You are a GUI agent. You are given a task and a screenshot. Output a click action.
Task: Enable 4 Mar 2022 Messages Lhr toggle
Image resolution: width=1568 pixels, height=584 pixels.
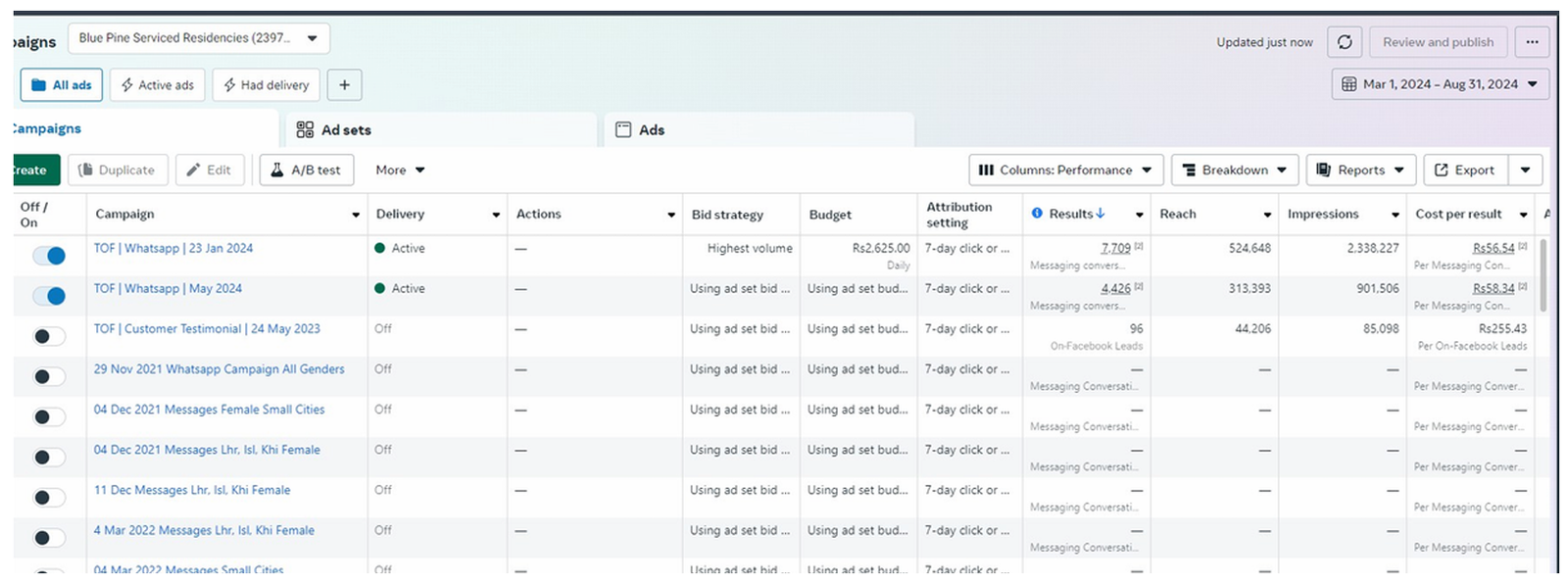point(49,537)
